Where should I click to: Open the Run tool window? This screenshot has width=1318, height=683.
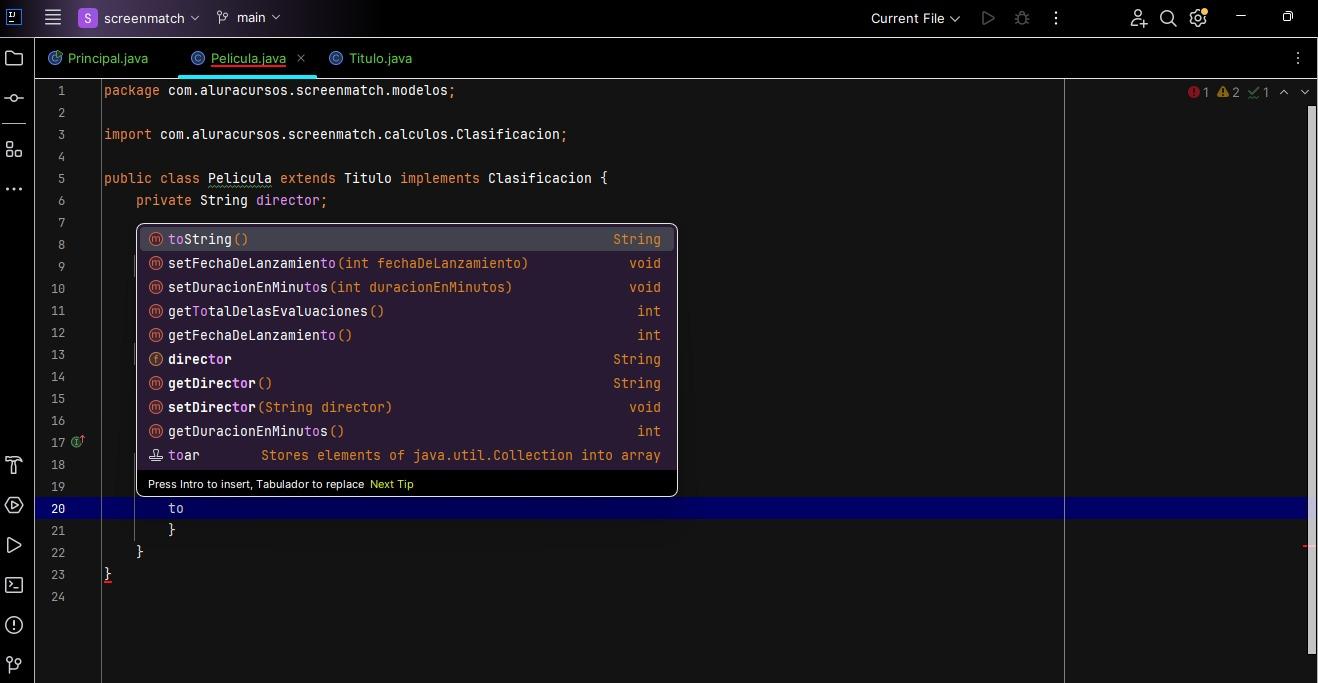14,545
